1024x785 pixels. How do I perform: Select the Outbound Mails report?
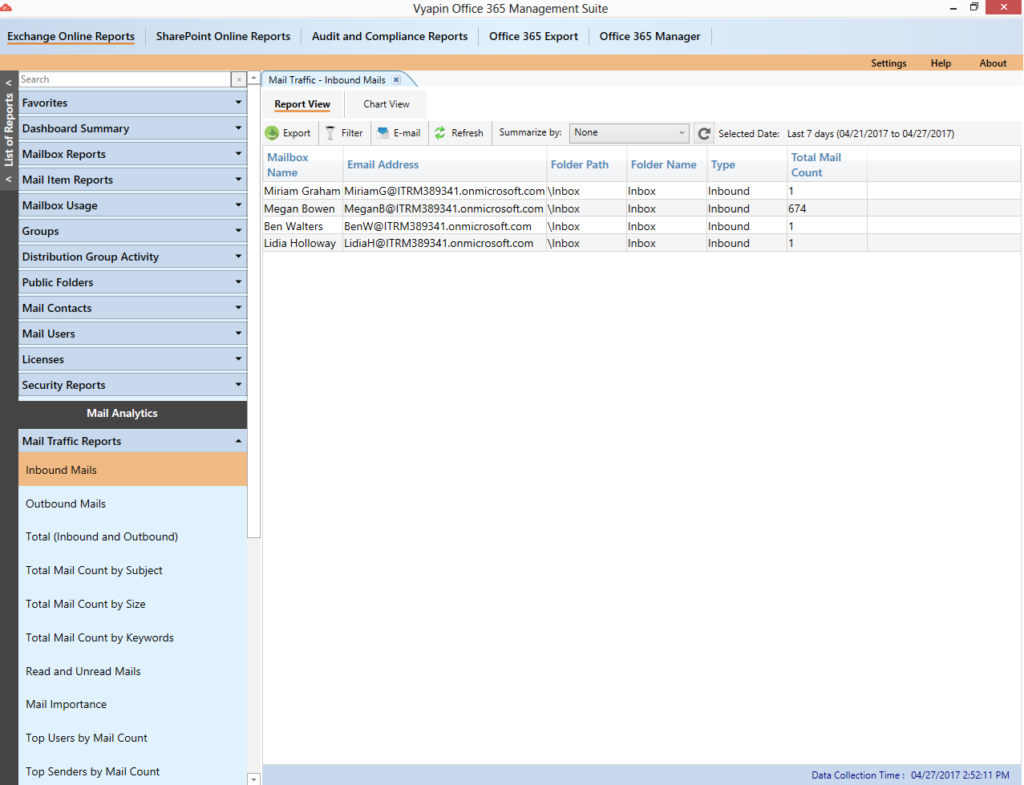[133, 504]
